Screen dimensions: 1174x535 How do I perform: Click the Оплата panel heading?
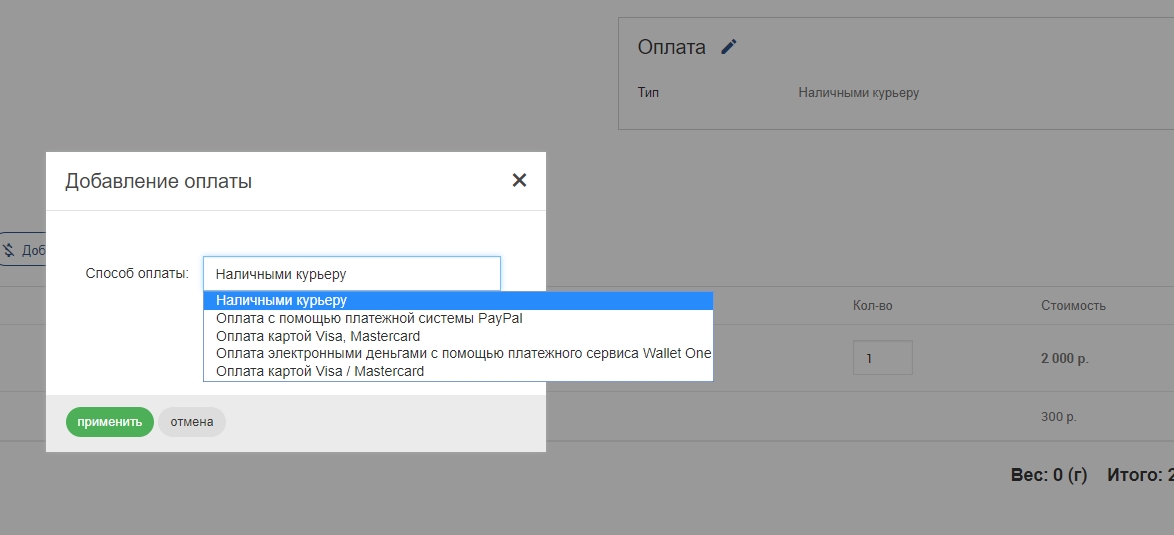[671, 47]
